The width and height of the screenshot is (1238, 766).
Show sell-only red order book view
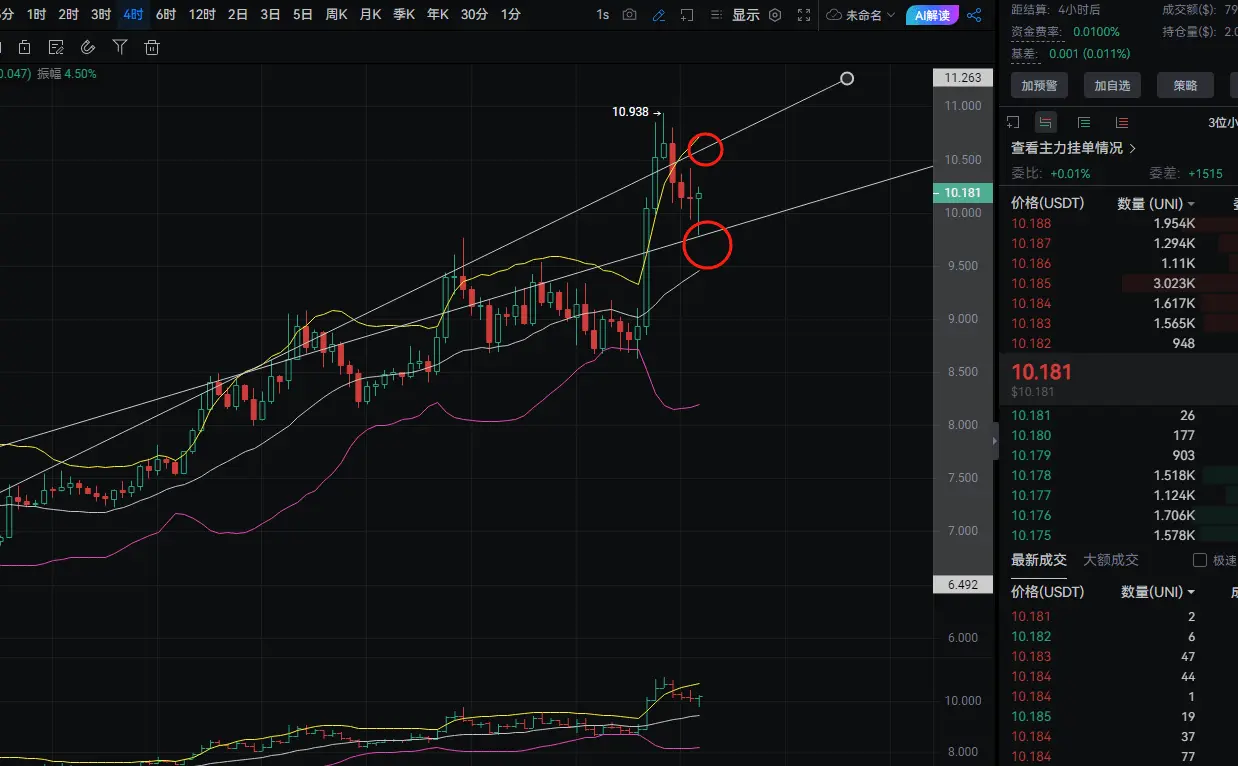click(1121, 122)
